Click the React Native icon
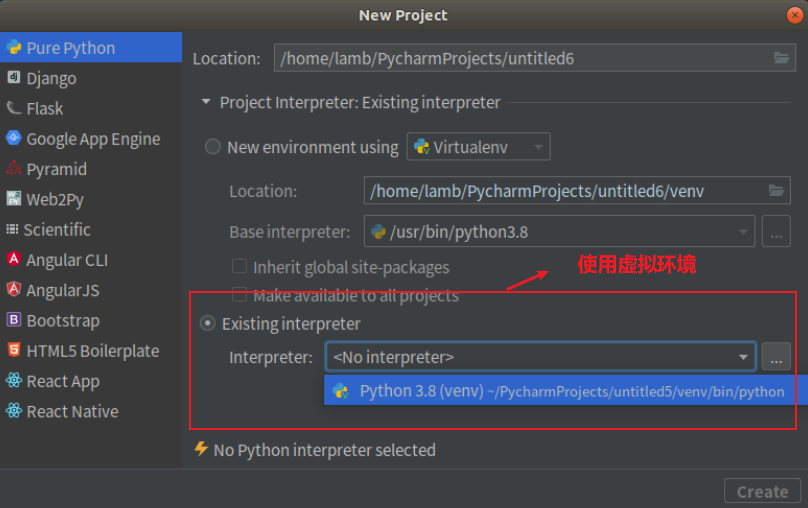The image size is (808, 508). pyautogui.click(x=14, y=411)
